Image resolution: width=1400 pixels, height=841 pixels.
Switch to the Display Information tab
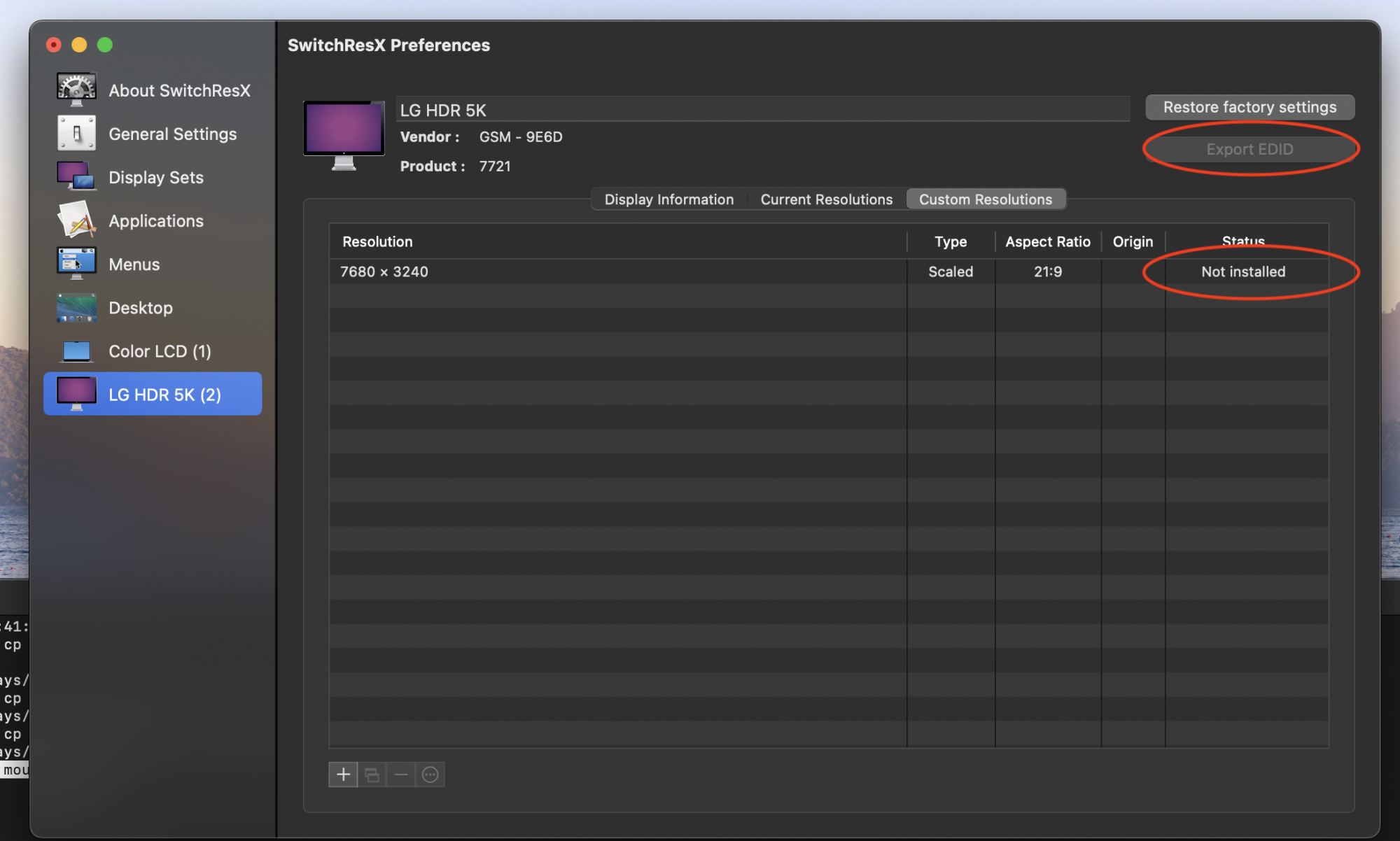coord(668,199)
